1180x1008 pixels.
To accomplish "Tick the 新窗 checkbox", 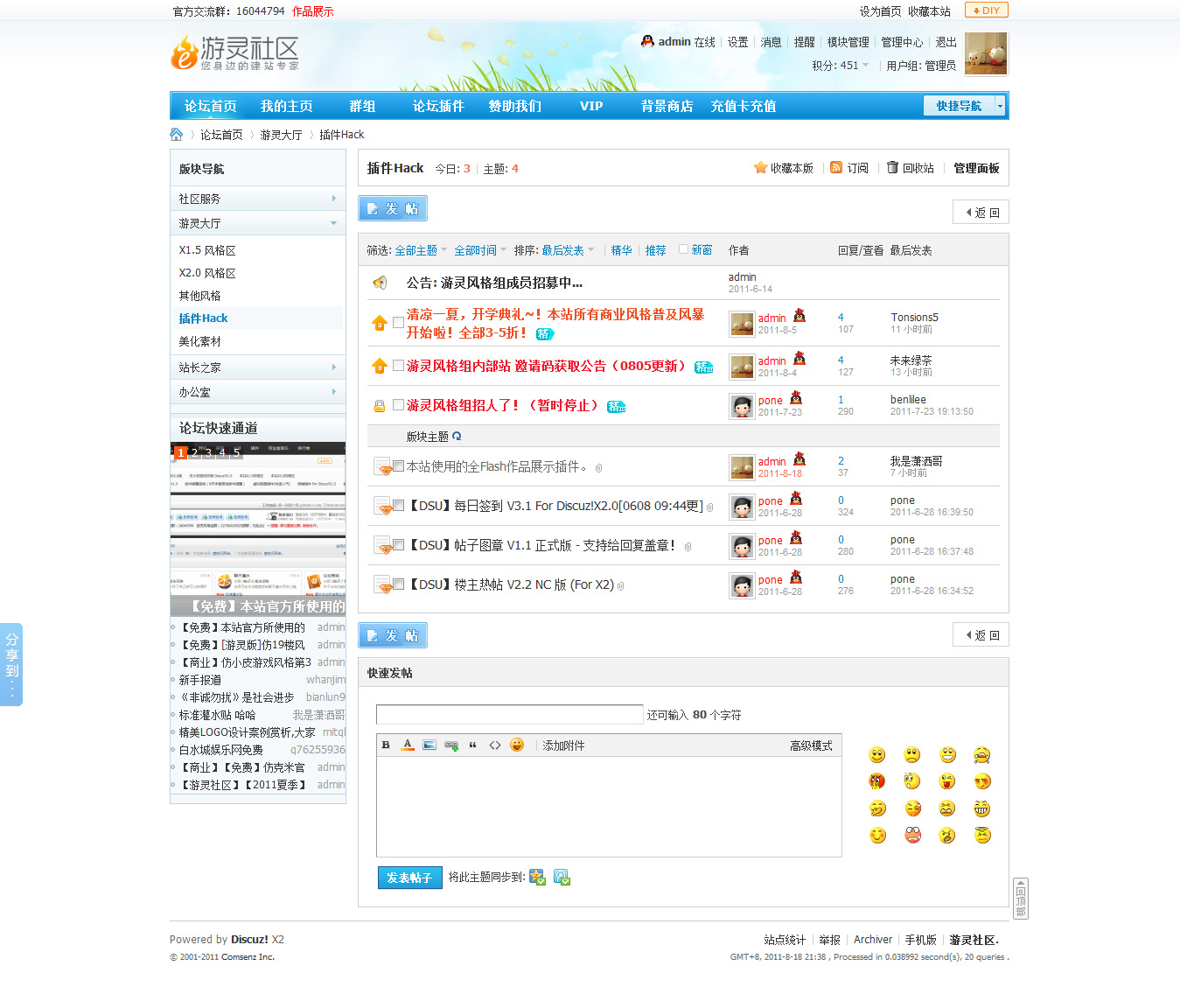I will pos(684,248).
